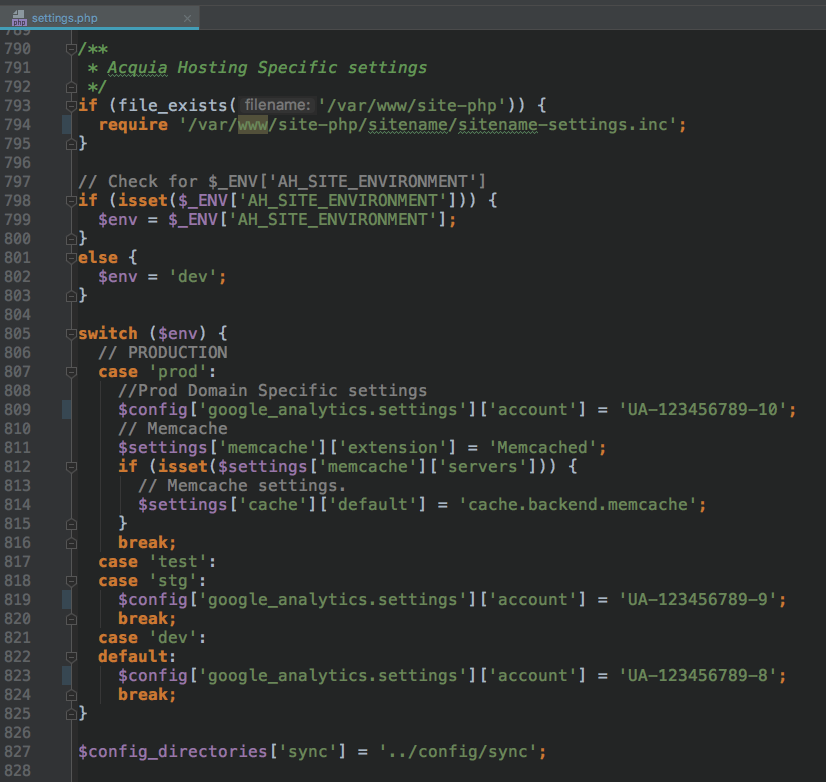Click the change marker on line 823 gutter
This screenshot has height=782, width=826.
tap(66, 676)
